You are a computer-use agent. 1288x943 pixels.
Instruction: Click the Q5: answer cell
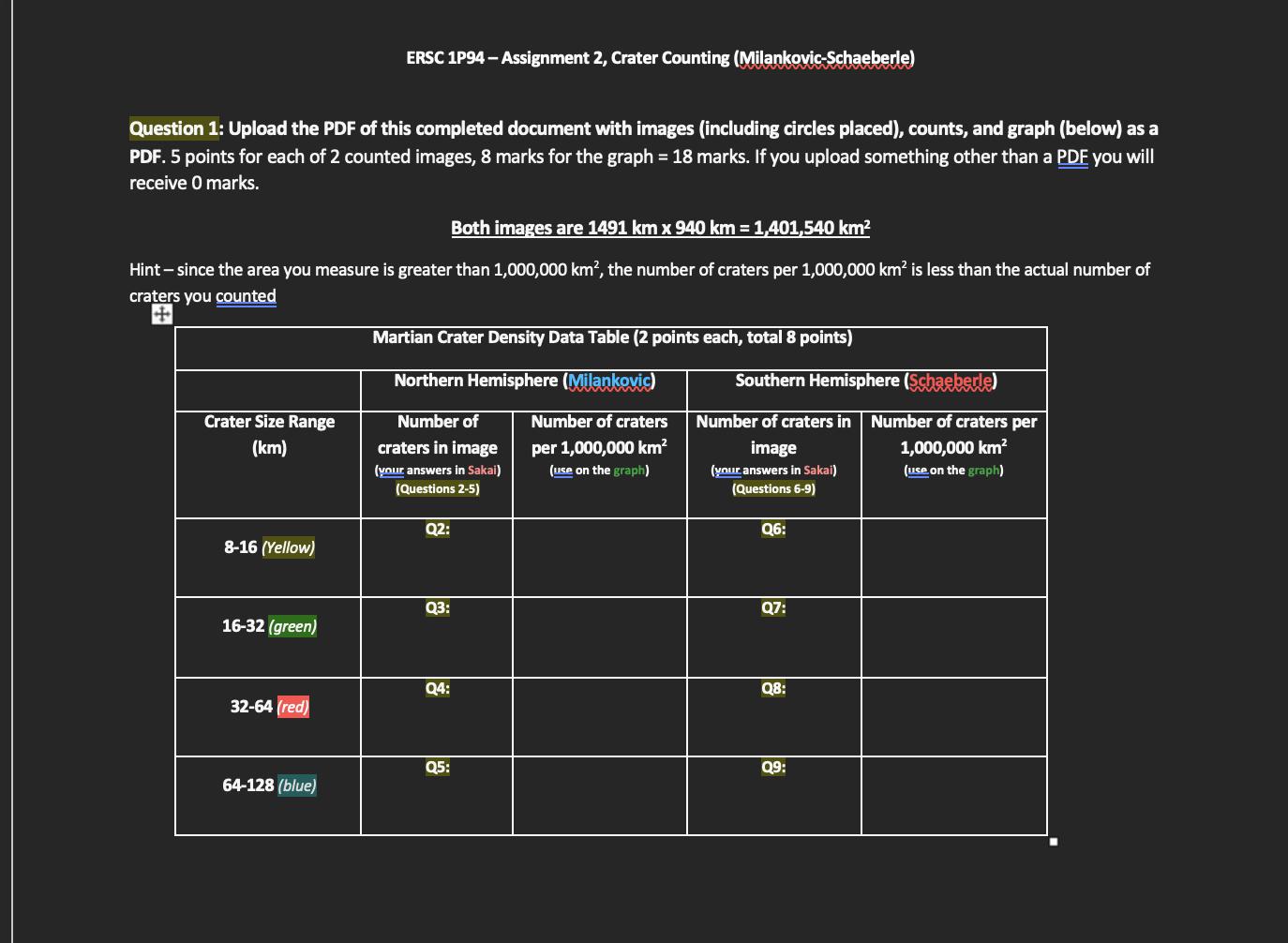pyautogui.click(x=437, y=796)
